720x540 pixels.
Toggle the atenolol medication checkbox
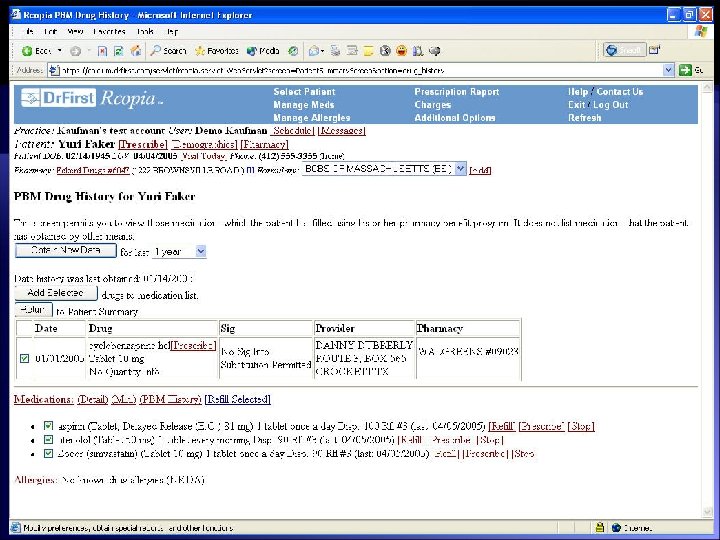point(48,440)
